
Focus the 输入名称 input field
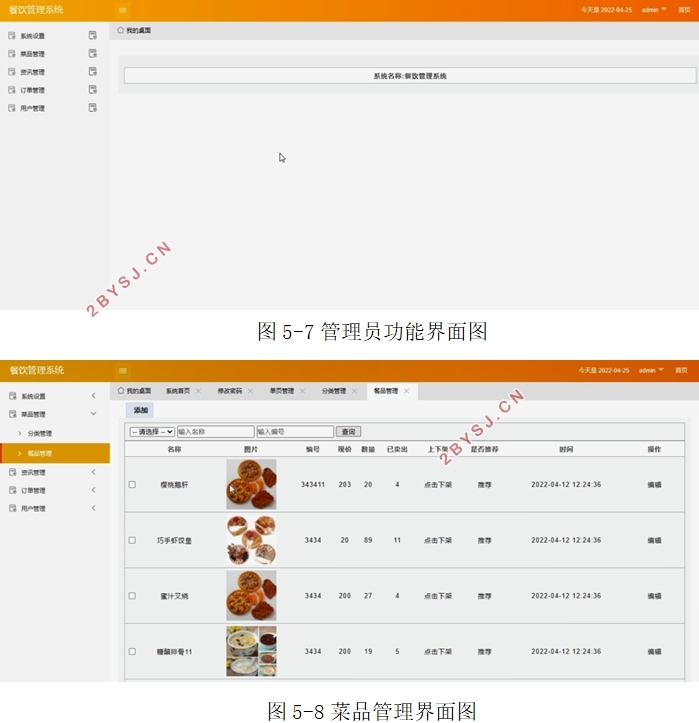coord(216,432)
